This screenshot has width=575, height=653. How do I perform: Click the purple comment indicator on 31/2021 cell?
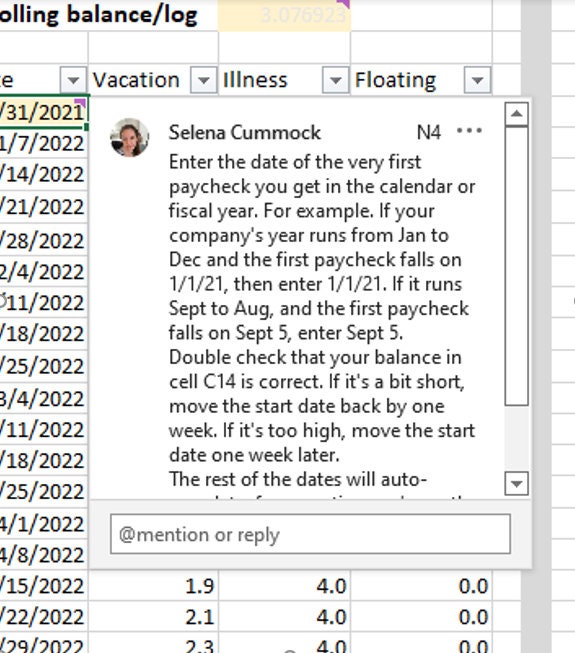coord(81,102)
